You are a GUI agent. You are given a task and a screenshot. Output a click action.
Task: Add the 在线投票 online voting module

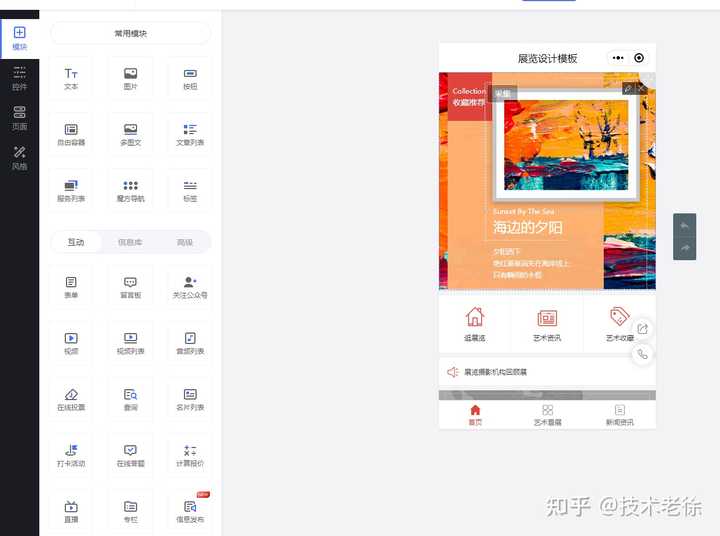coord(71,399)
